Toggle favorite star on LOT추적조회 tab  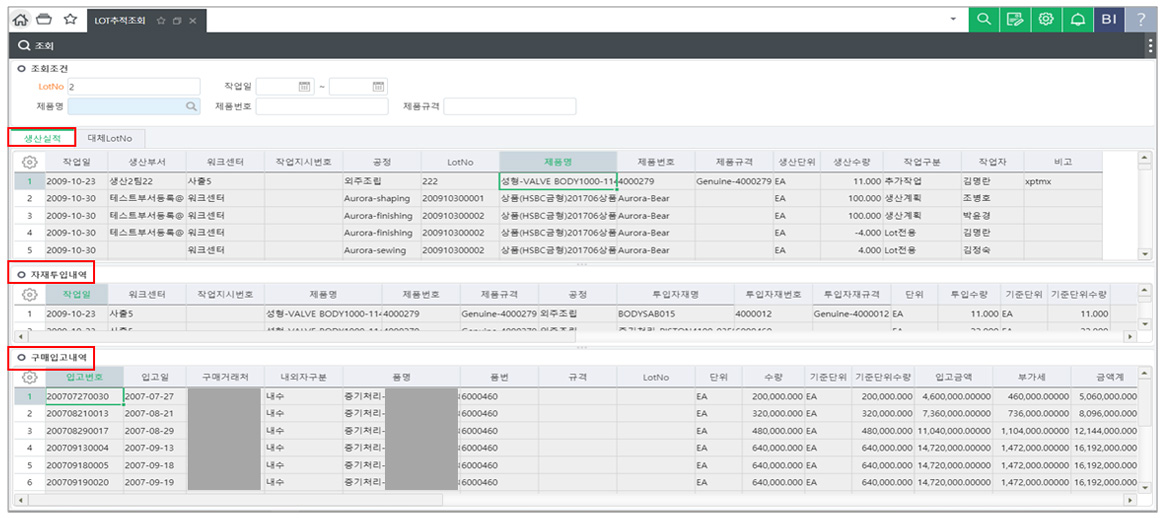(161, 21)
